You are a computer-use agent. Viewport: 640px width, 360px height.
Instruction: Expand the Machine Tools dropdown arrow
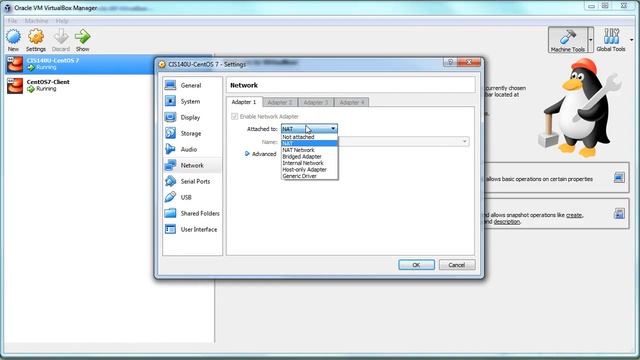(x=591, y=40)
